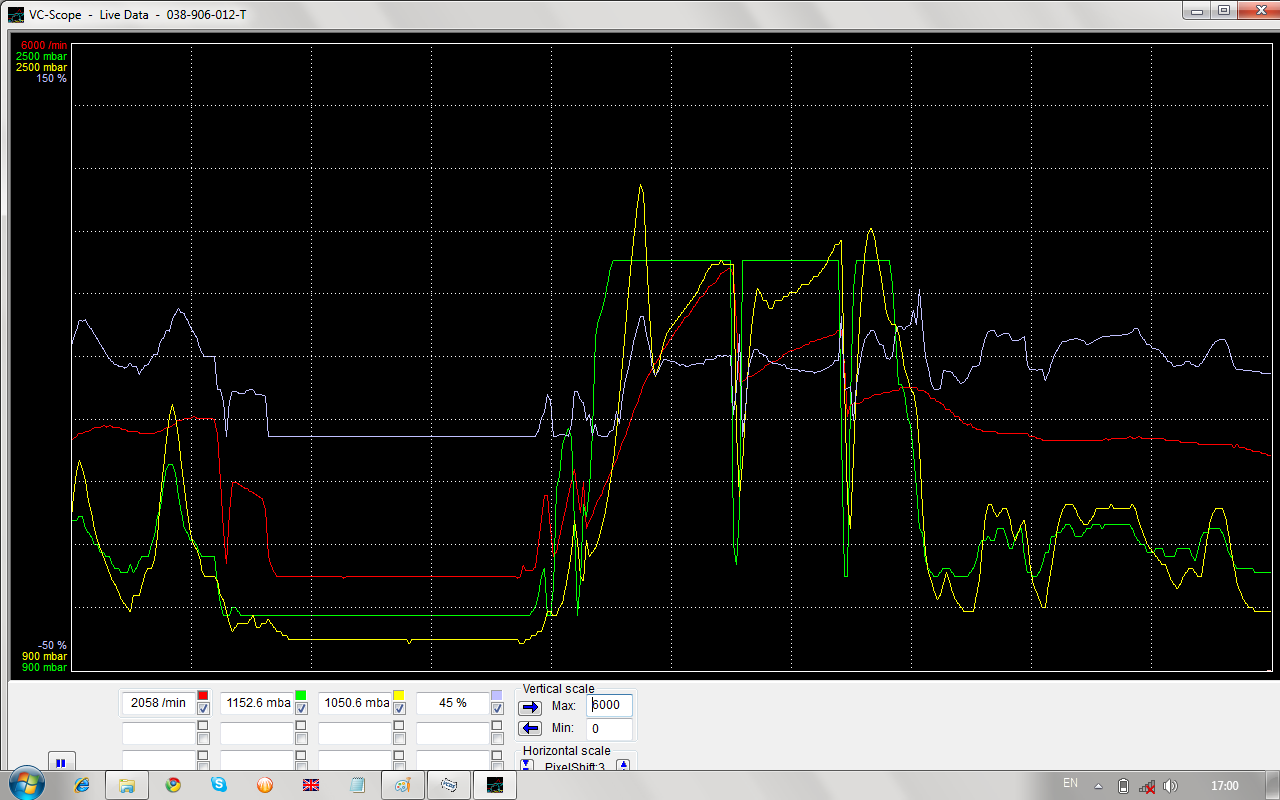This screenshot has width=1280, height=800.
Task: Open Google Chrome from the taskbar
Action: [173, 785]
